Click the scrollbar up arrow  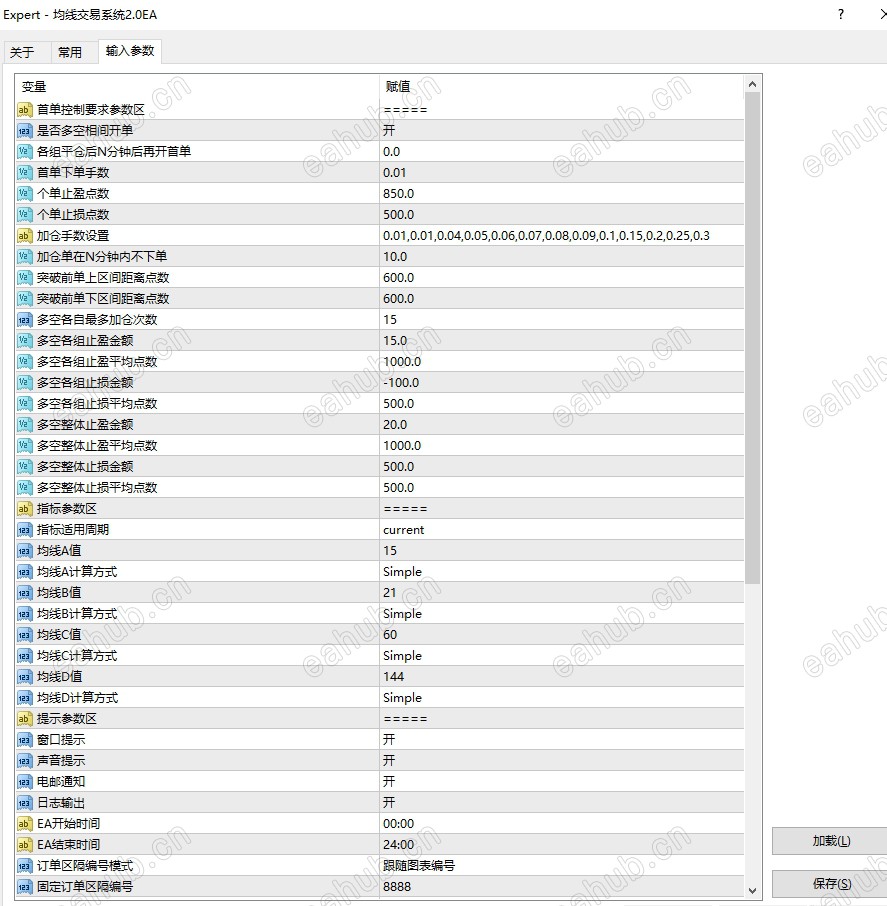(752, 84)
